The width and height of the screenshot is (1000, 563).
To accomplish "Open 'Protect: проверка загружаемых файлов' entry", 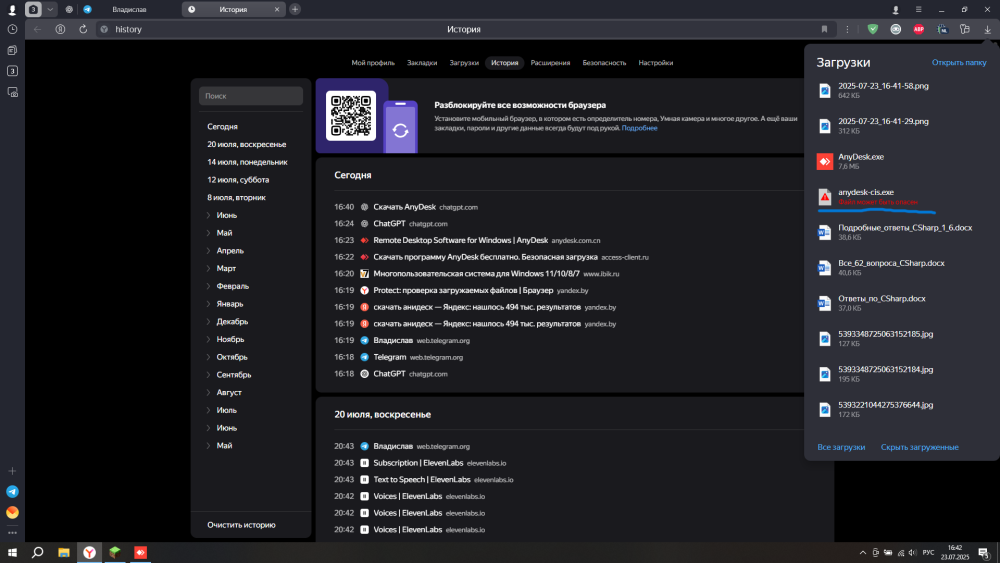I will [x=463, y=290].
